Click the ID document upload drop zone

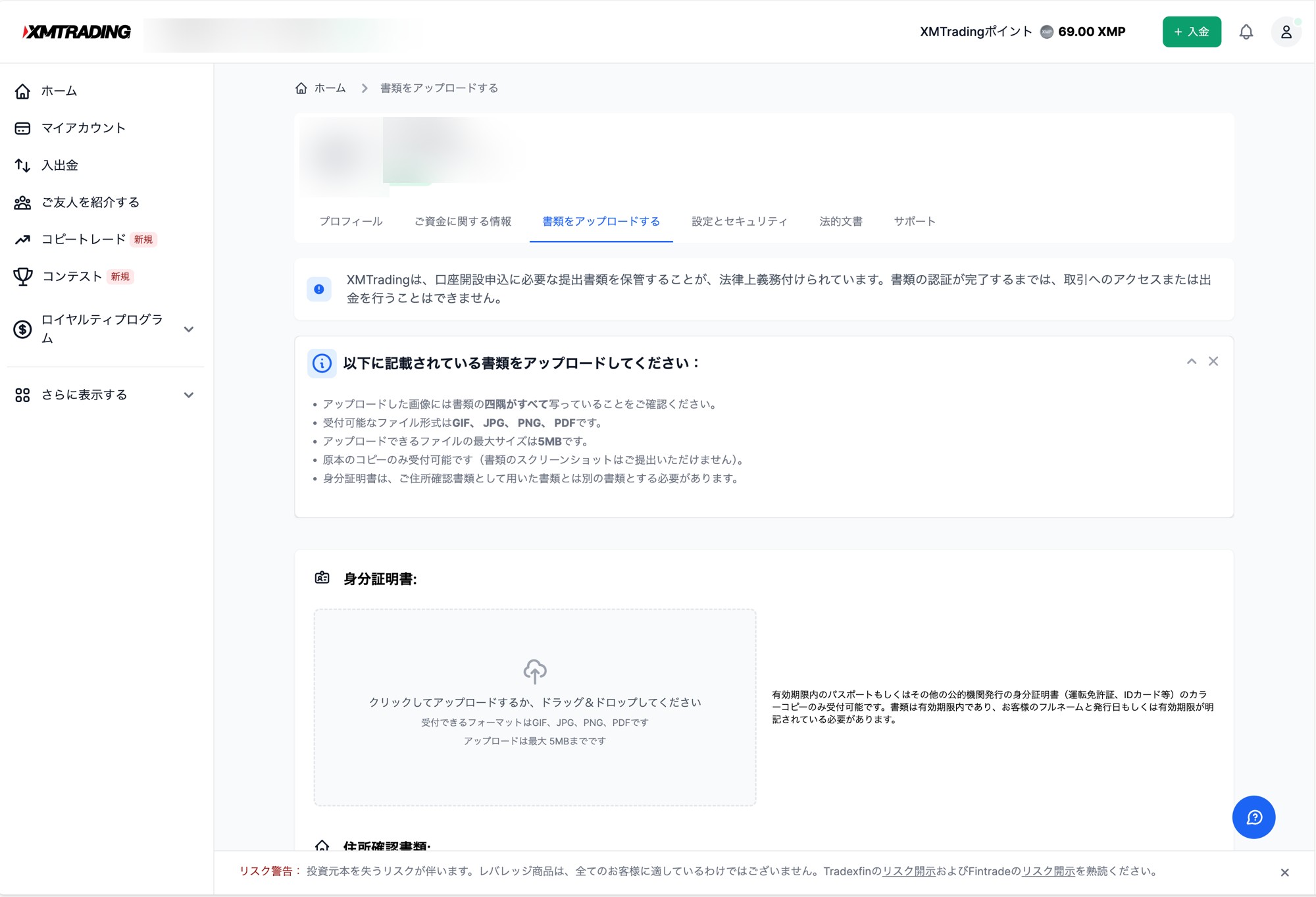pos(535,707)
